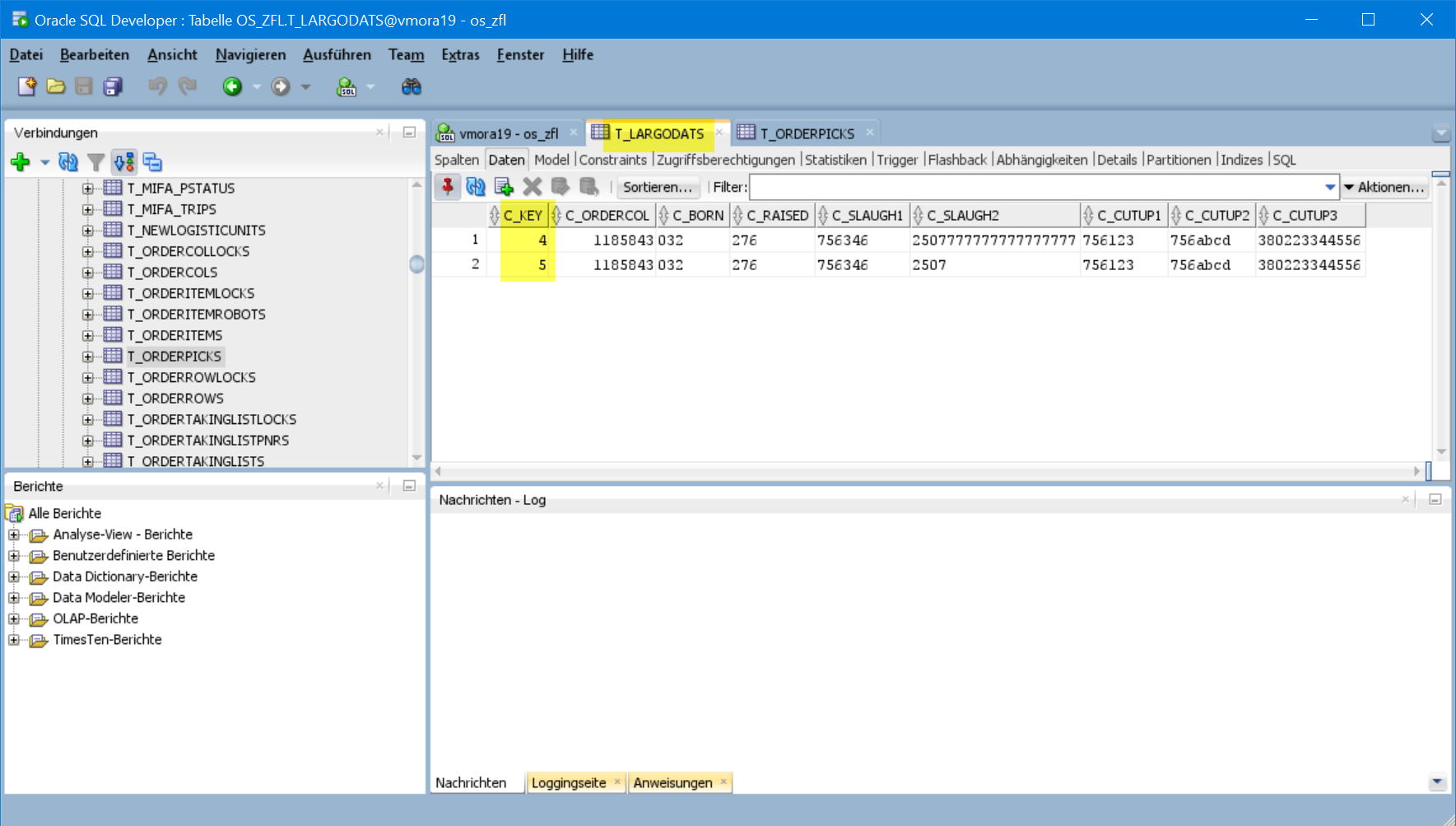This screenshot has width=1456, height=826.
Task: Click the New file icon in main toolbar
Action: [27, 86]
